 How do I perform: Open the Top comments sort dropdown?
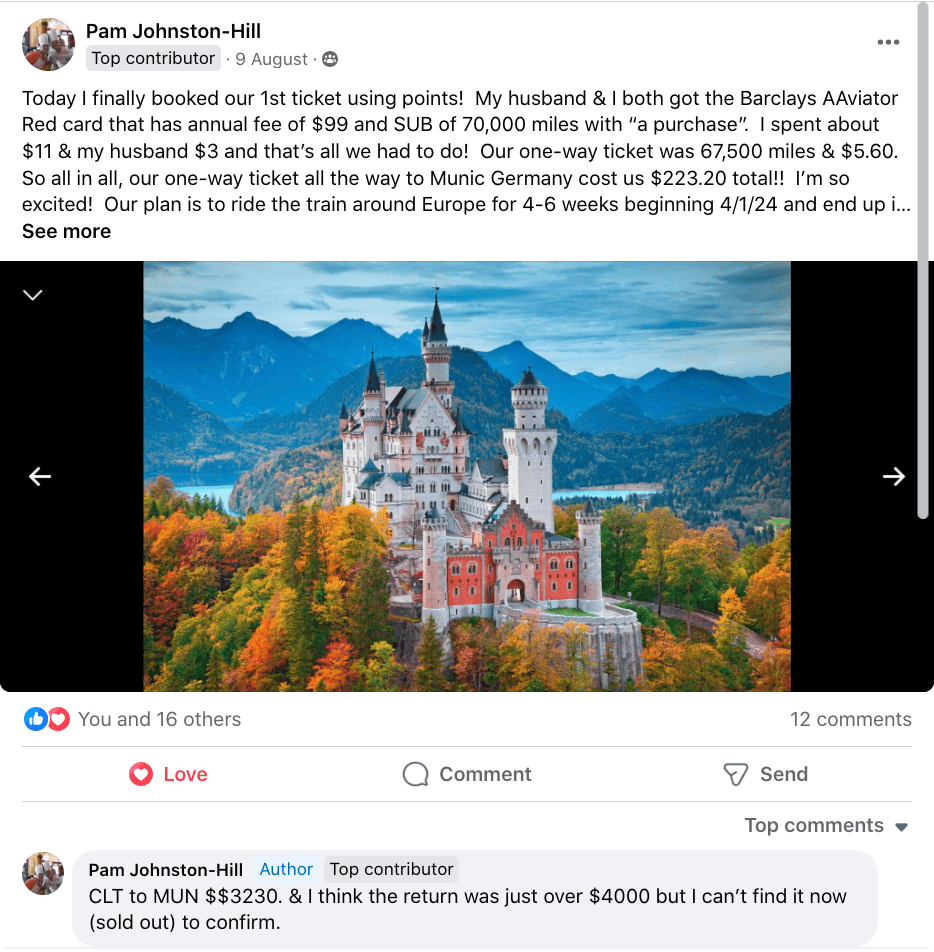coord(826,826)
